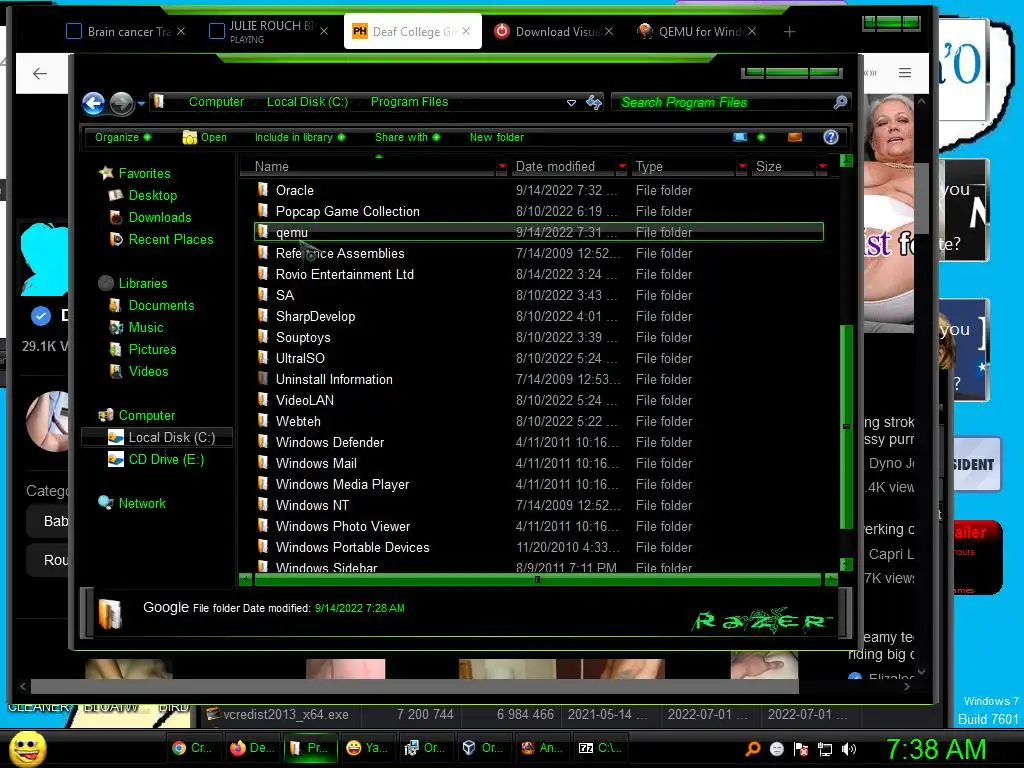Open a new browser tab with plus
Screen dimensions: 1024x768
tap(789, 31)
